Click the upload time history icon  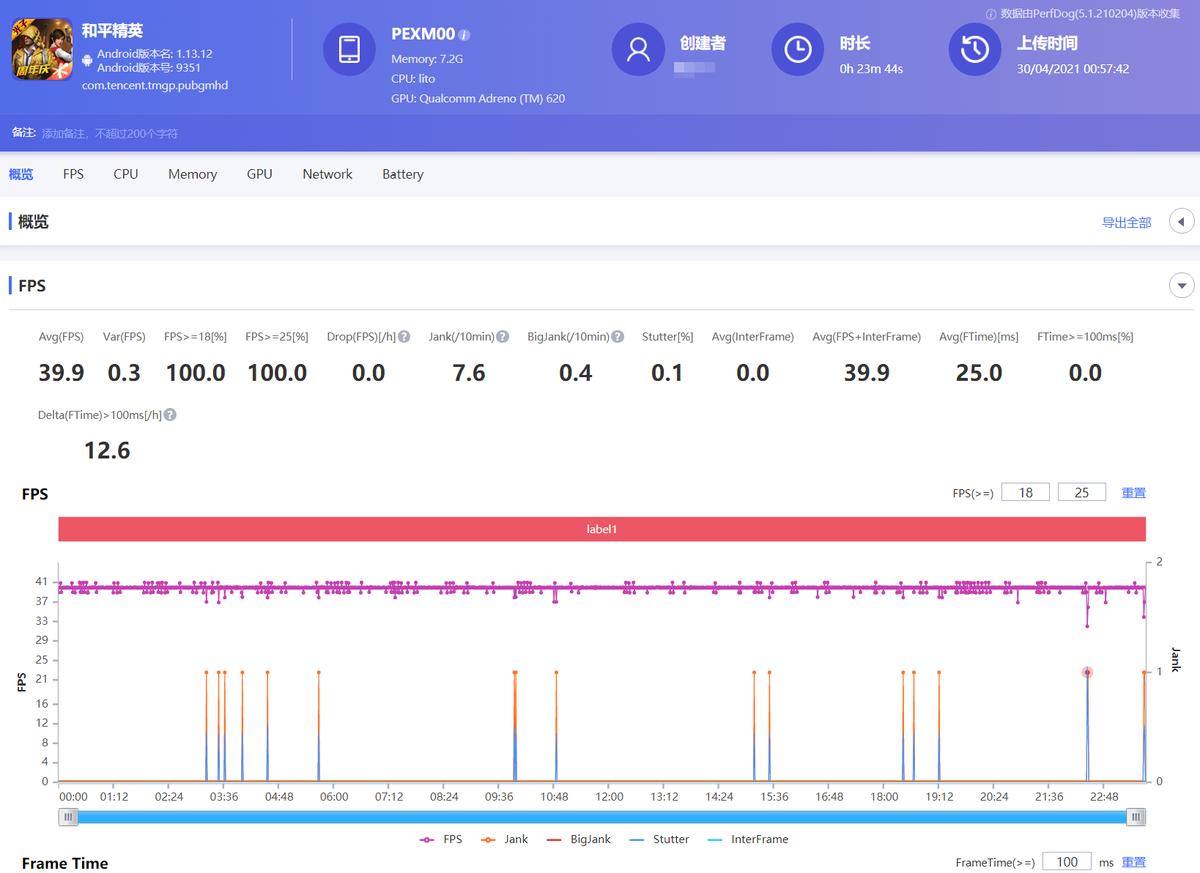point(974,49)
